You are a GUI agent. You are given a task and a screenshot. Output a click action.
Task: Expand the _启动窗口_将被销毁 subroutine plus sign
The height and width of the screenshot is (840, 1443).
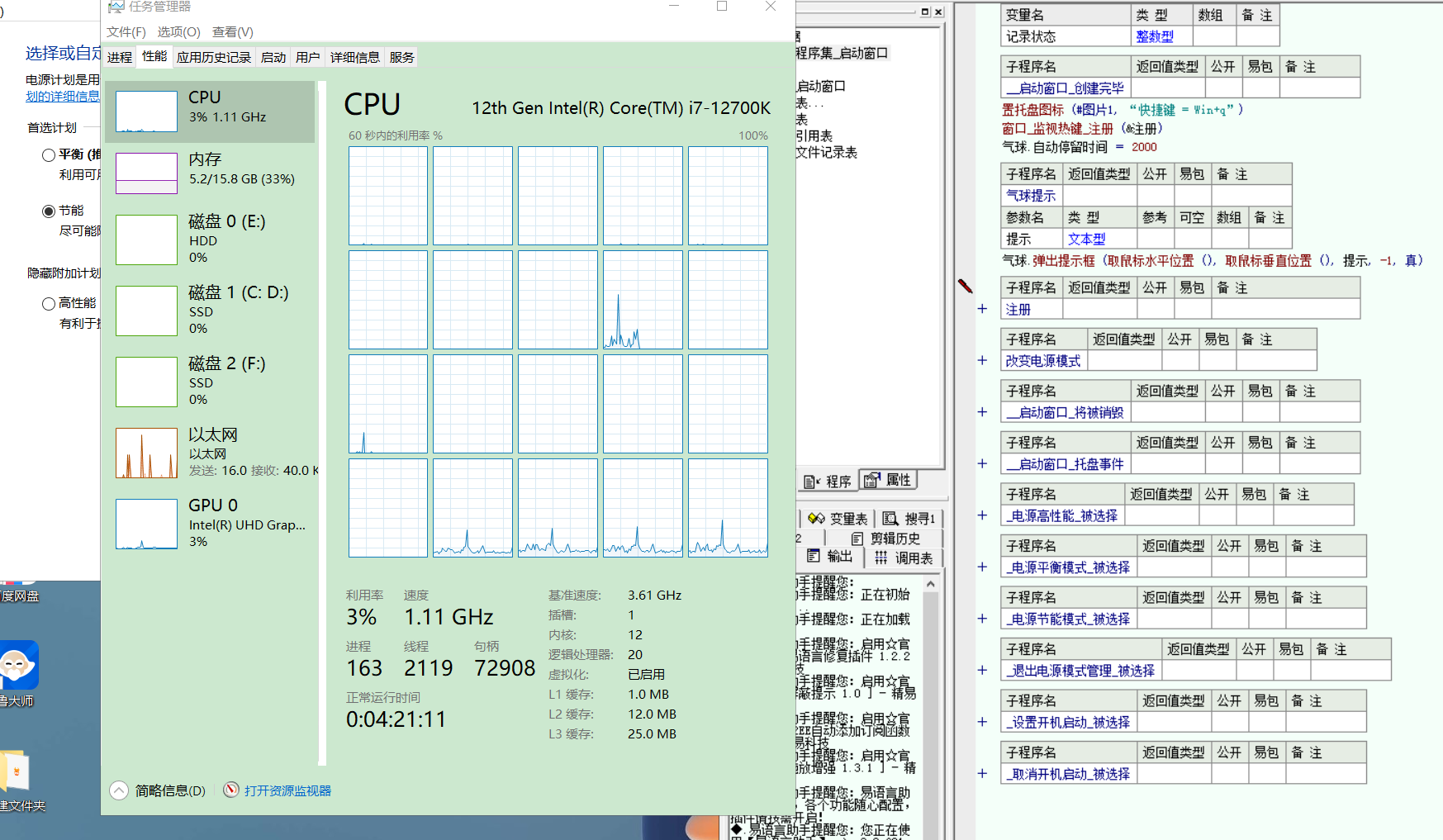coord(982,412)
